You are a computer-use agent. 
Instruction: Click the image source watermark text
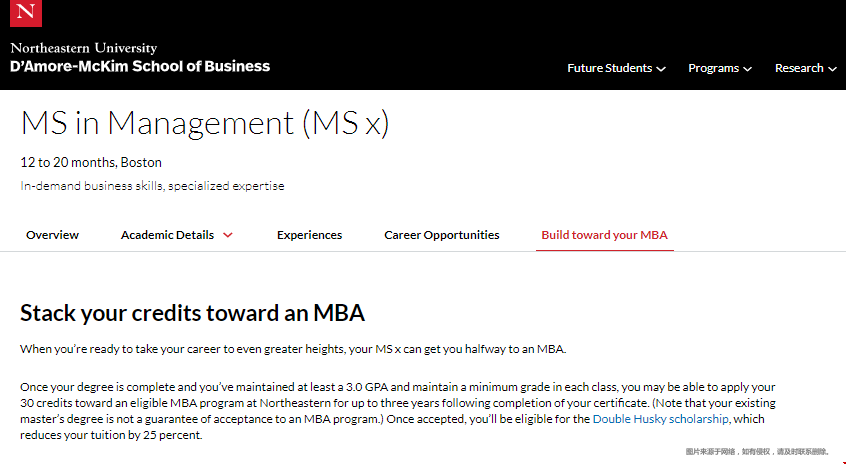click(757, 452)
